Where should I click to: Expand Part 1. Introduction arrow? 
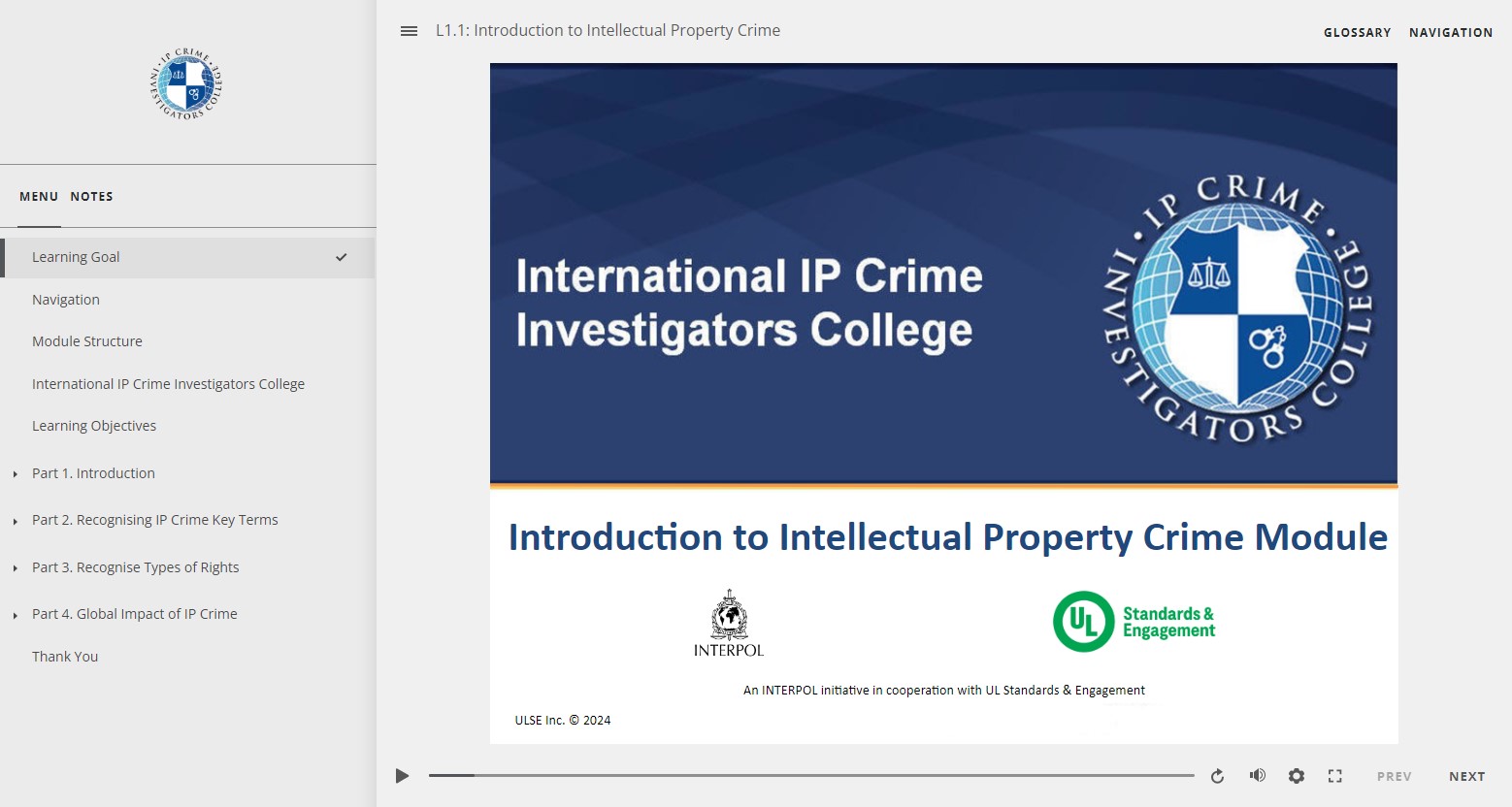(15, 474)
